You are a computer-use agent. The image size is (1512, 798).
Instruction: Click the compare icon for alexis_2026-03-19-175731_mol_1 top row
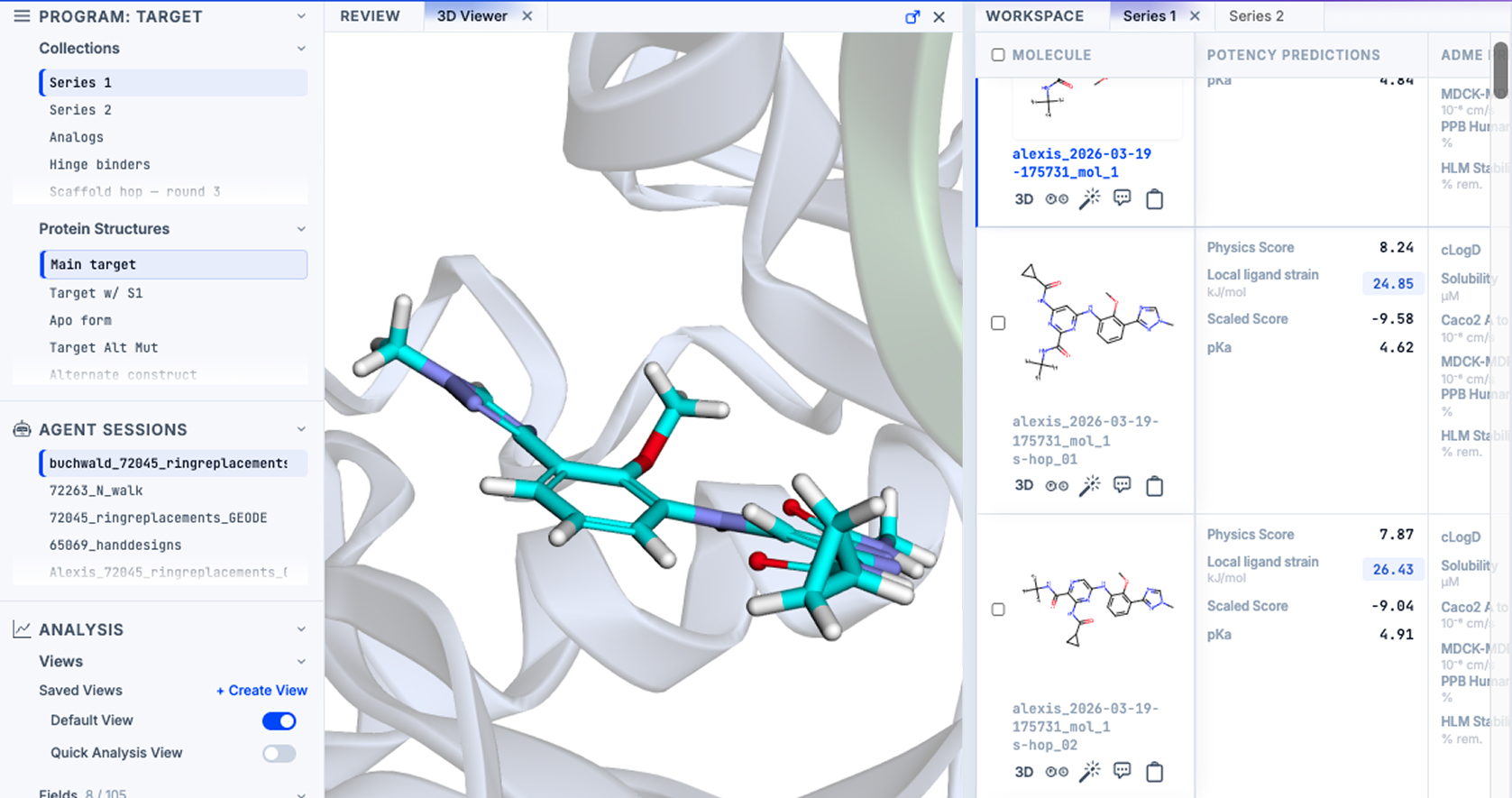1057,199
